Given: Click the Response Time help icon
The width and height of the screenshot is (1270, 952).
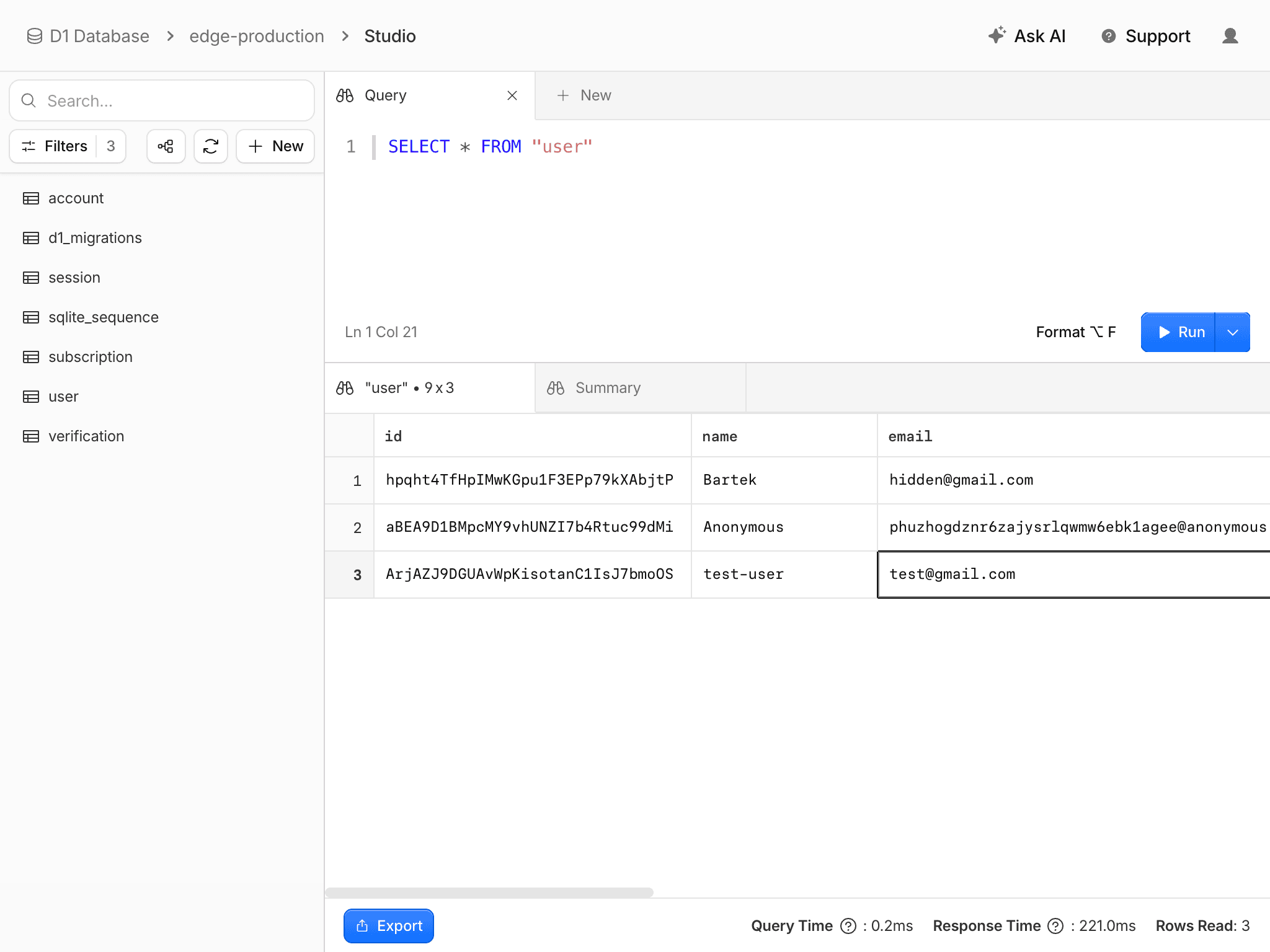Looking at the screenshot, I should click(x=1055, y=926).
